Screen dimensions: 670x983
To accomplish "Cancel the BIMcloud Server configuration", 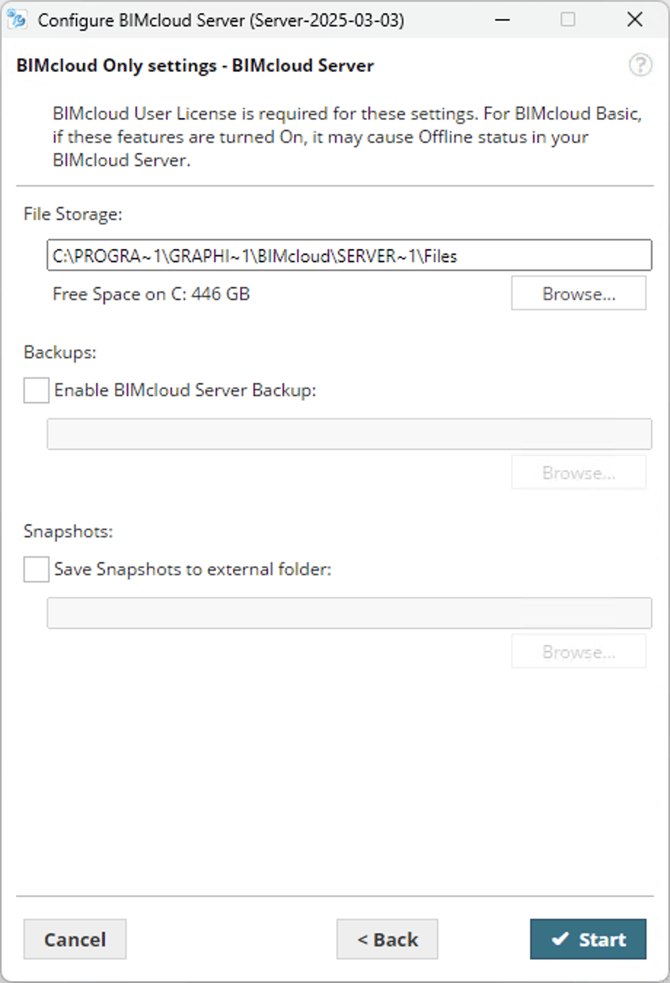I will [x=74, y=939].
